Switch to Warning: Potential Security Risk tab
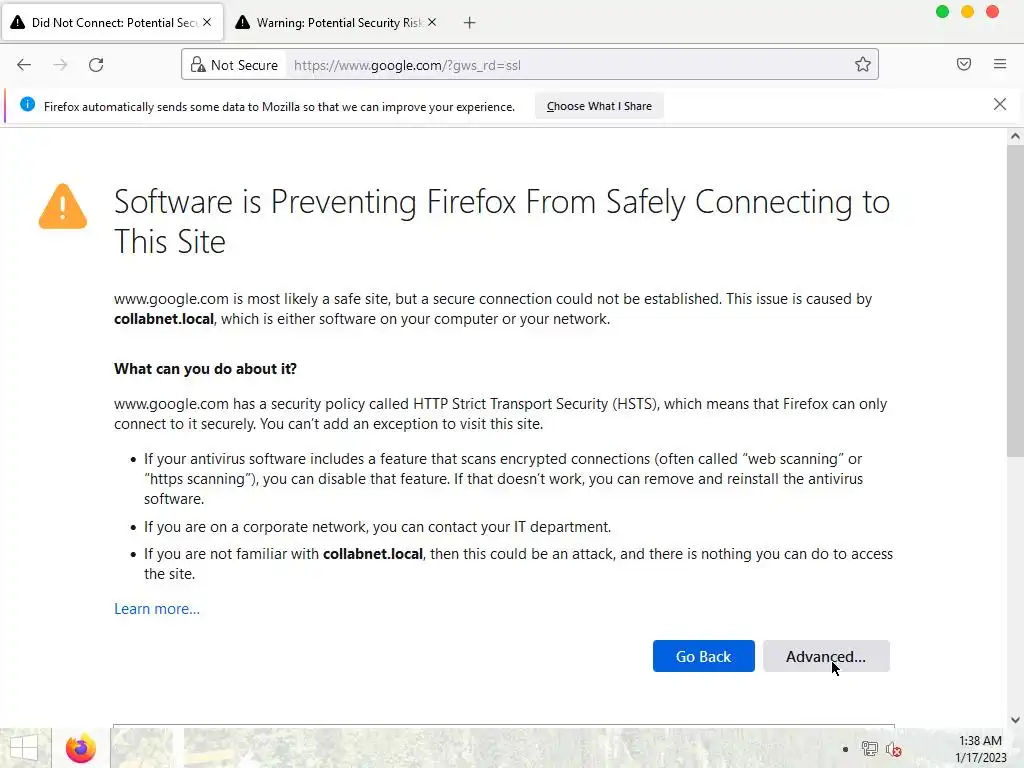The width and height of the screenshot is (1024, 768). click(330, 22)
